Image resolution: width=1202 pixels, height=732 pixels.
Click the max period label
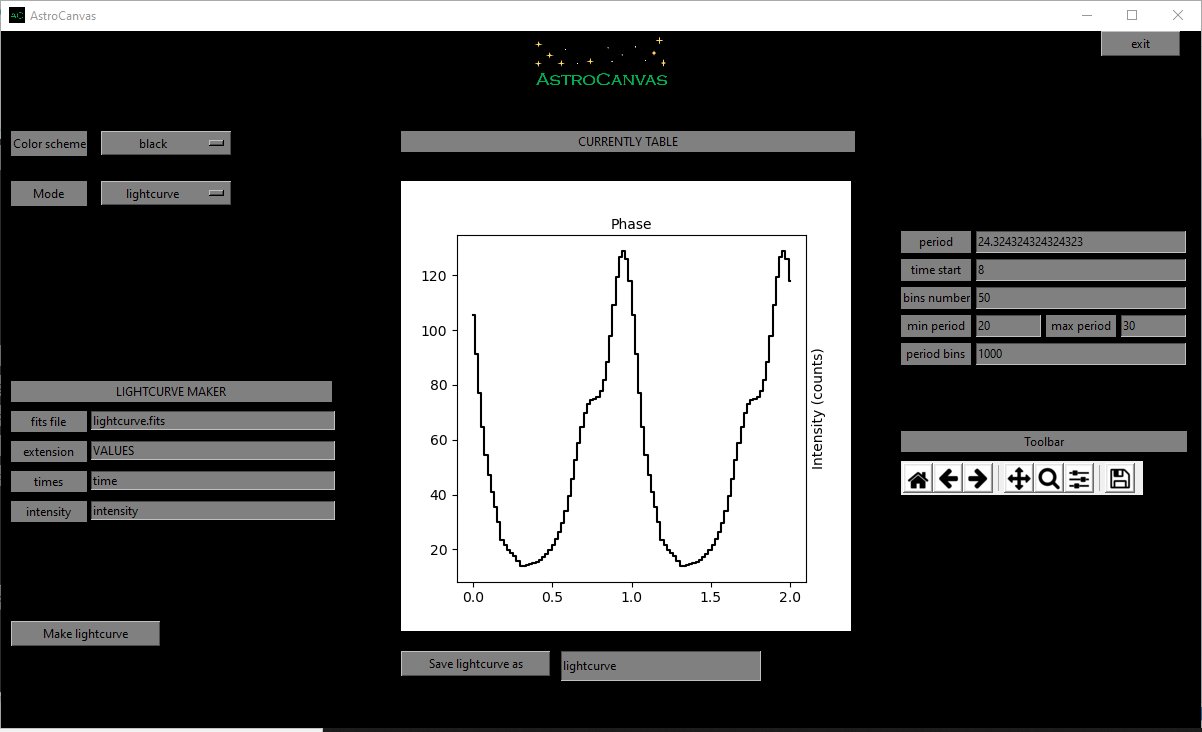[1081, 325]
